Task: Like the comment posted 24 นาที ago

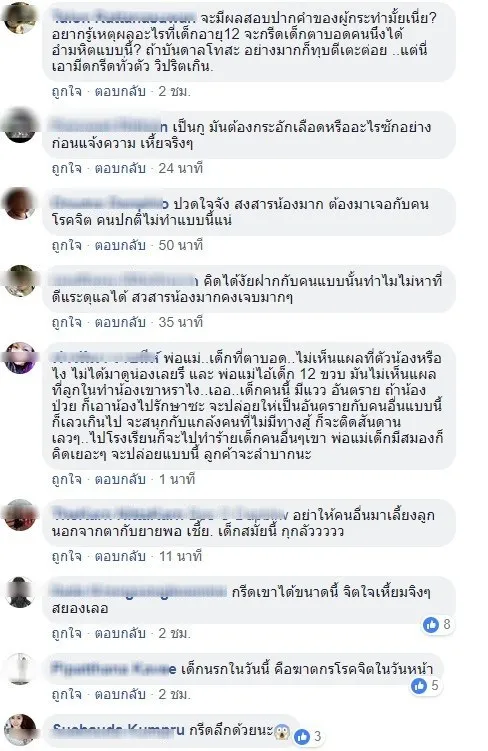Action: (x=67, y=169)
